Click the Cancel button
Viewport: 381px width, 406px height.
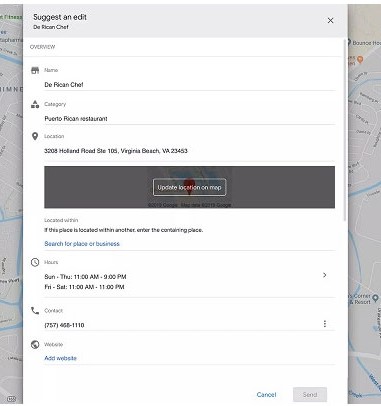point(266,395)
